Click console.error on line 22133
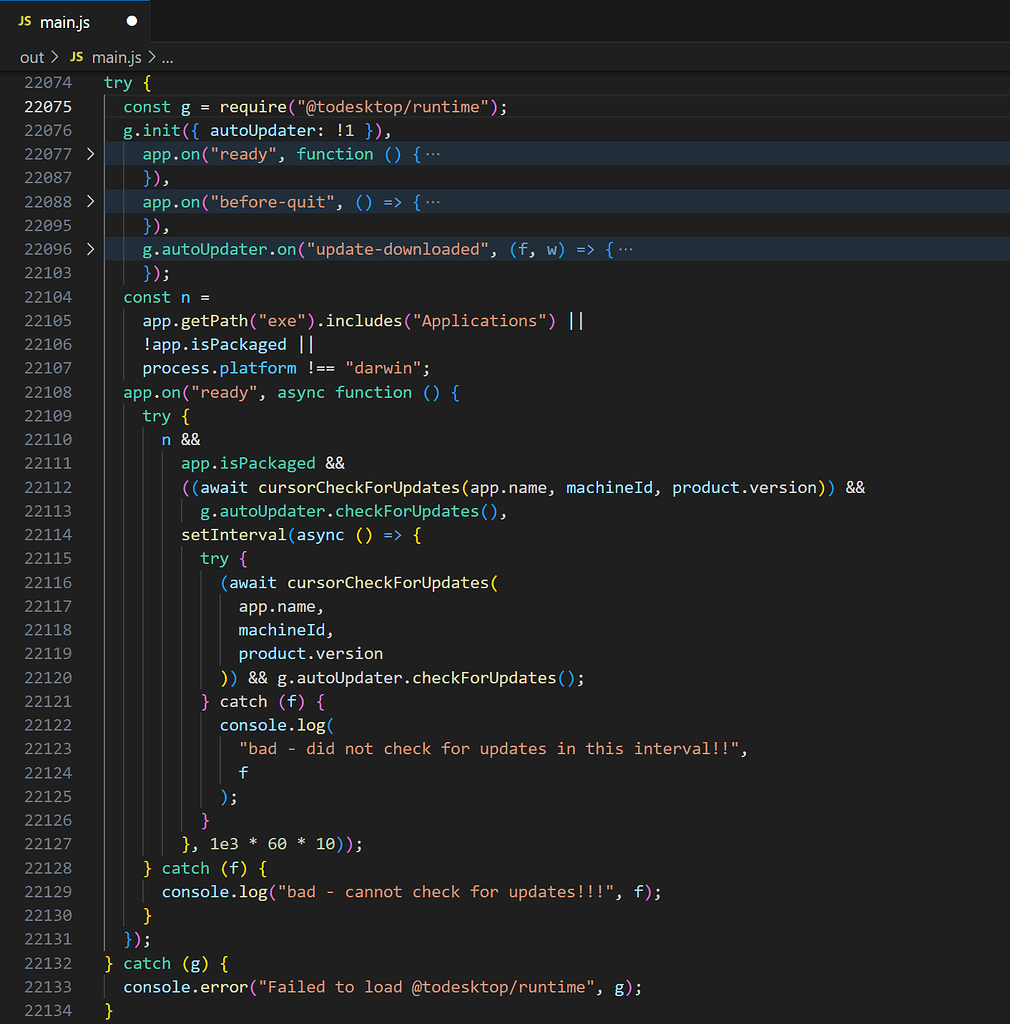 click(185, 987)
